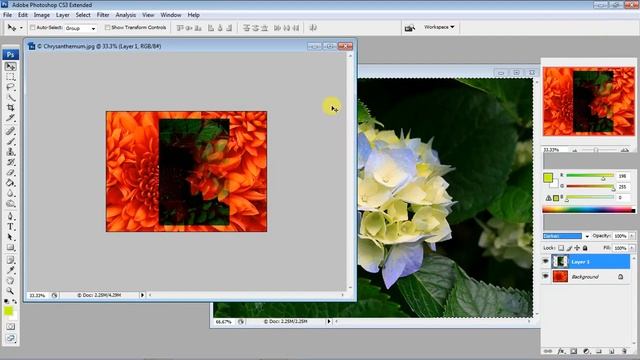
Task: Open the File menu
Action: coord(7,15)
